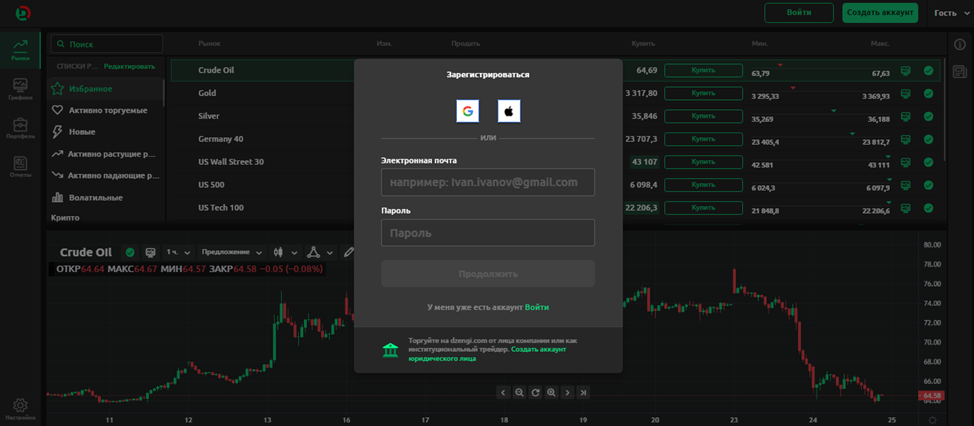The height and width of the screenshot is (426, 974).
Task: Open the Портфели section in the sidebar
Action: 20,127
